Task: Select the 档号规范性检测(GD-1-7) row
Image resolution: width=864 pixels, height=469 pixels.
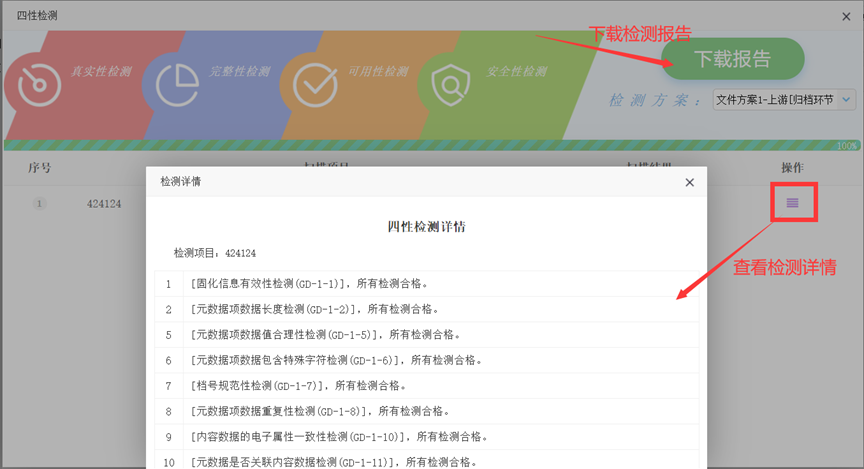Action: pyautogui.click(x=427, y=385)
